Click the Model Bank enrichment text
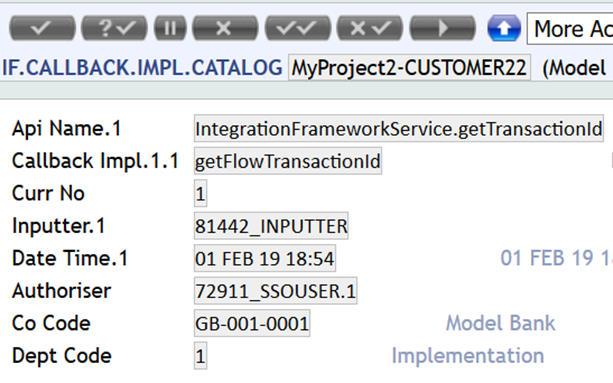Image resolution: width=613 pixels, height=383 pixels. click(500, 323)
